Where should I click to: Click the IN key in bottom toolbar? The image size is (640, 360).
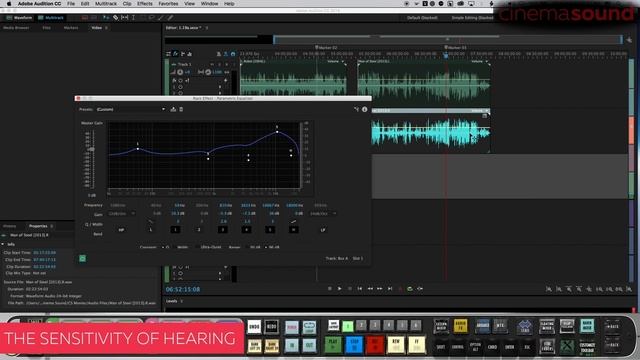(291, 346)
